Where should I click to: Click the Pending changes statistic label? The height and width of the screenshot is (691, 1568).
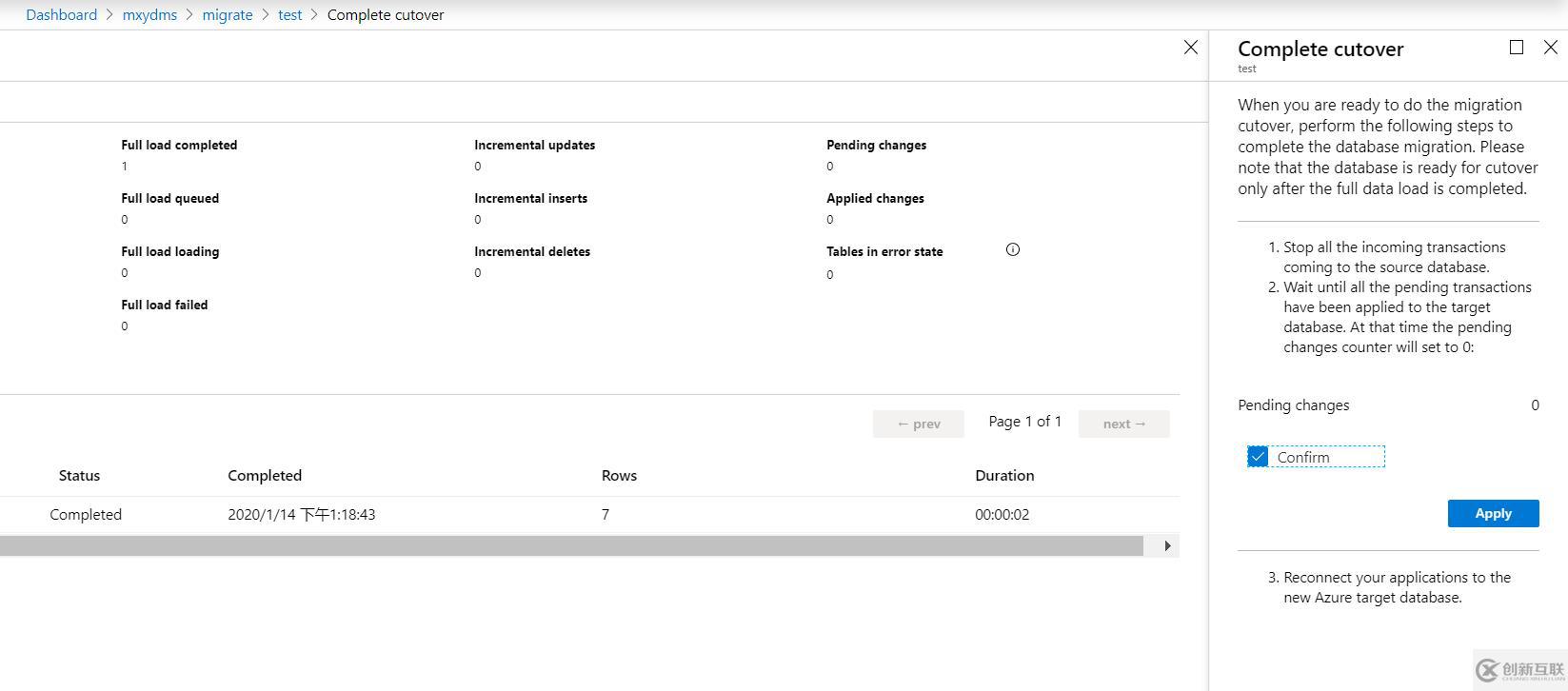pyautogui.click(x=876, y=145)
